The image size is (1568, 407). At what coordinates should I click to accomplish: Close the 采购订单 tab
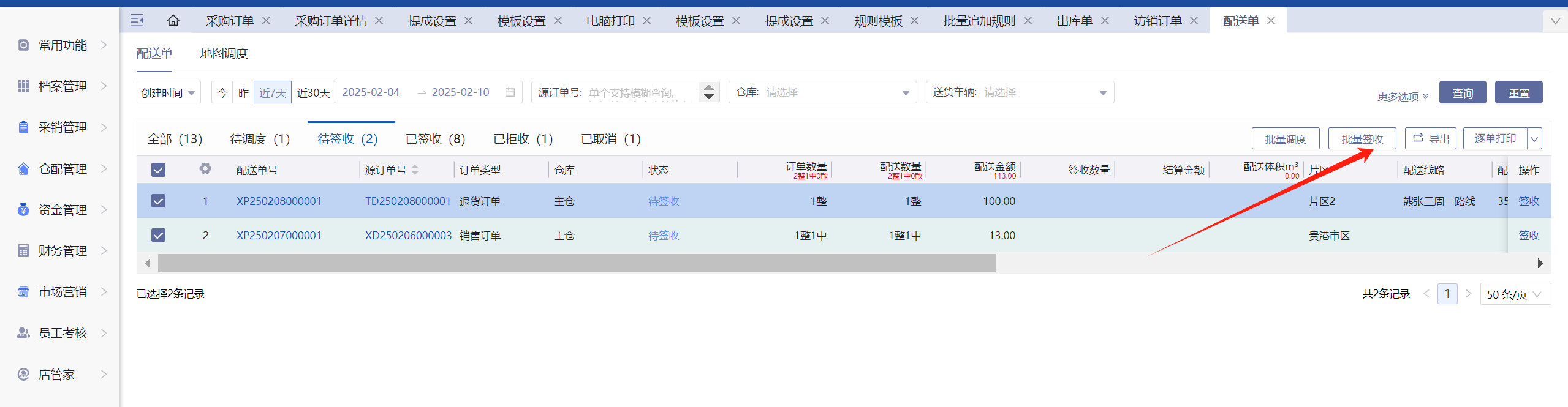click(x=267, y=21)
